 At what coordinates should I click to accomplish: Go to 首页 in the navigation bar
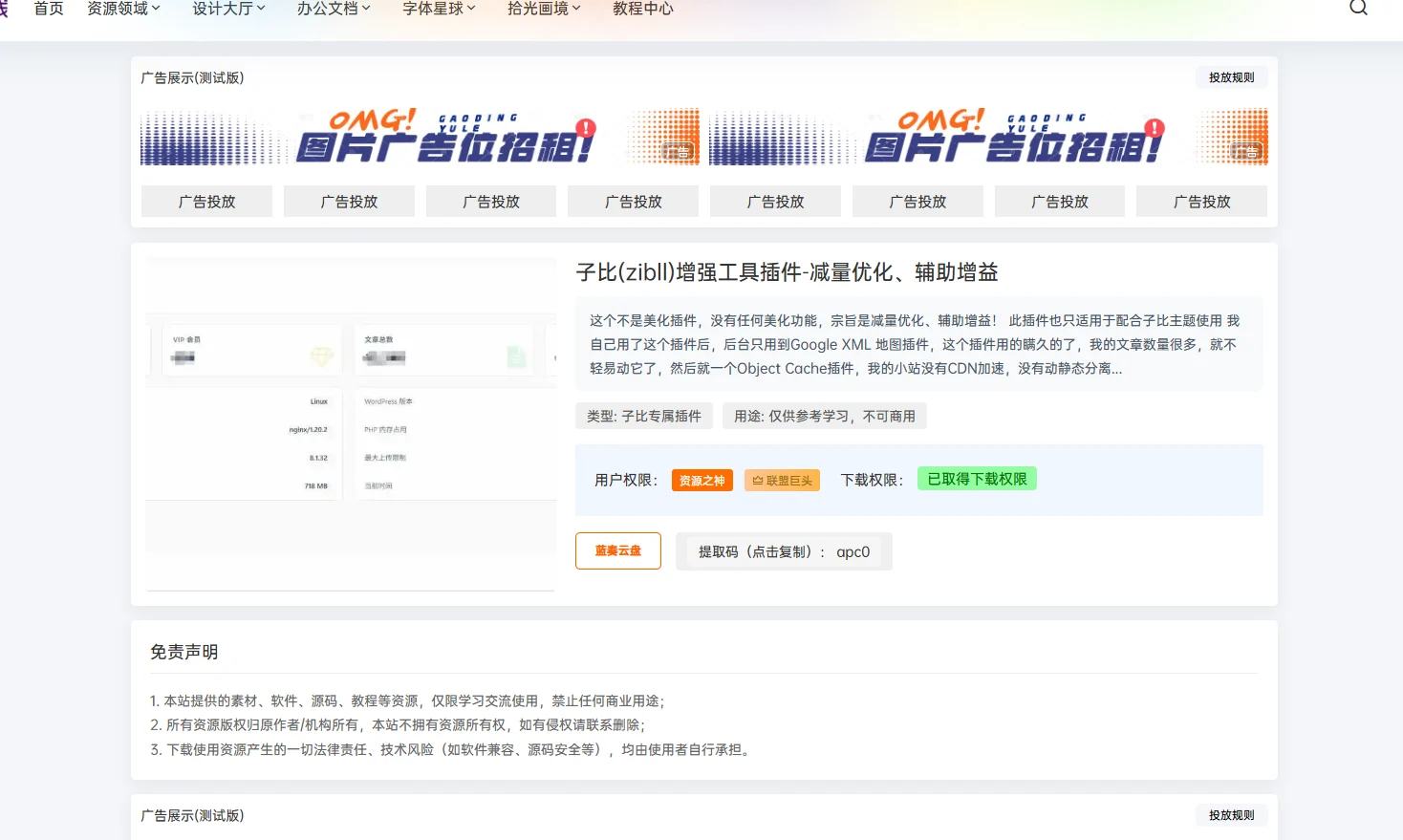[48, 9]
